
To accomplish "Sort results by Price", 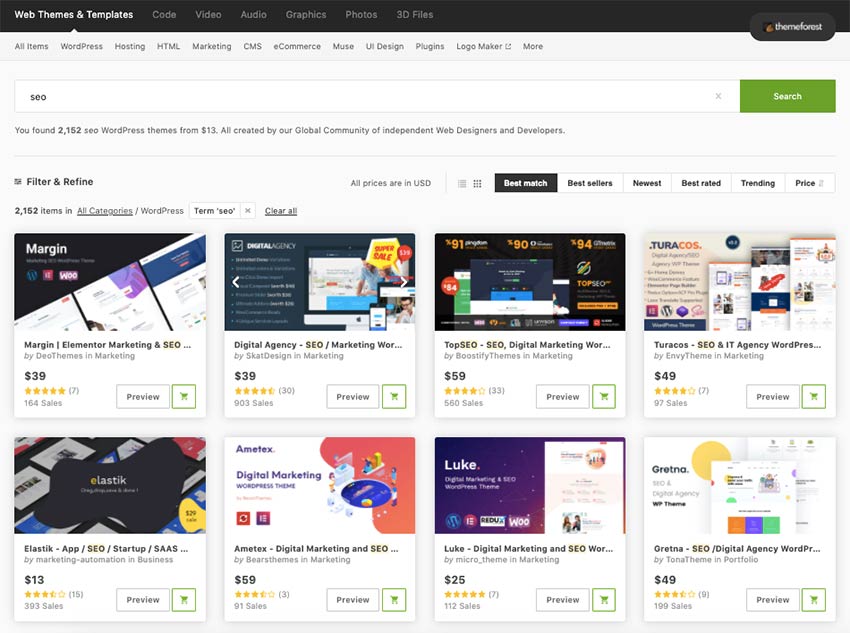I will click(809, 183).
